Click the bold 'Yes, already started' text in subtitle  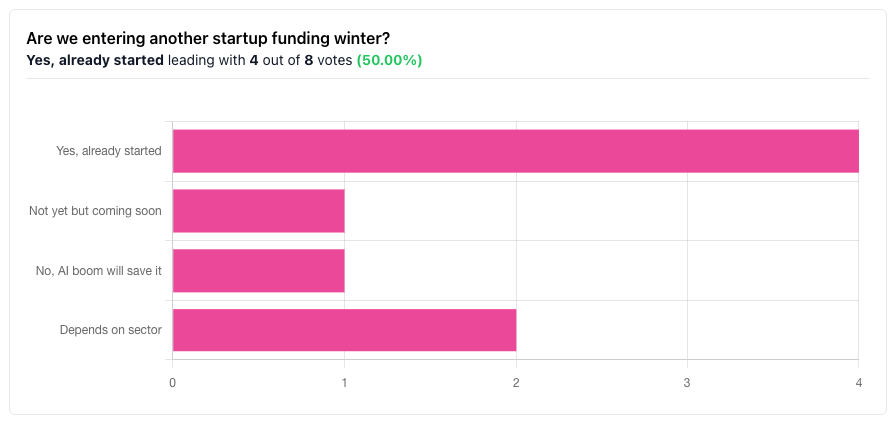coord(95,60)
